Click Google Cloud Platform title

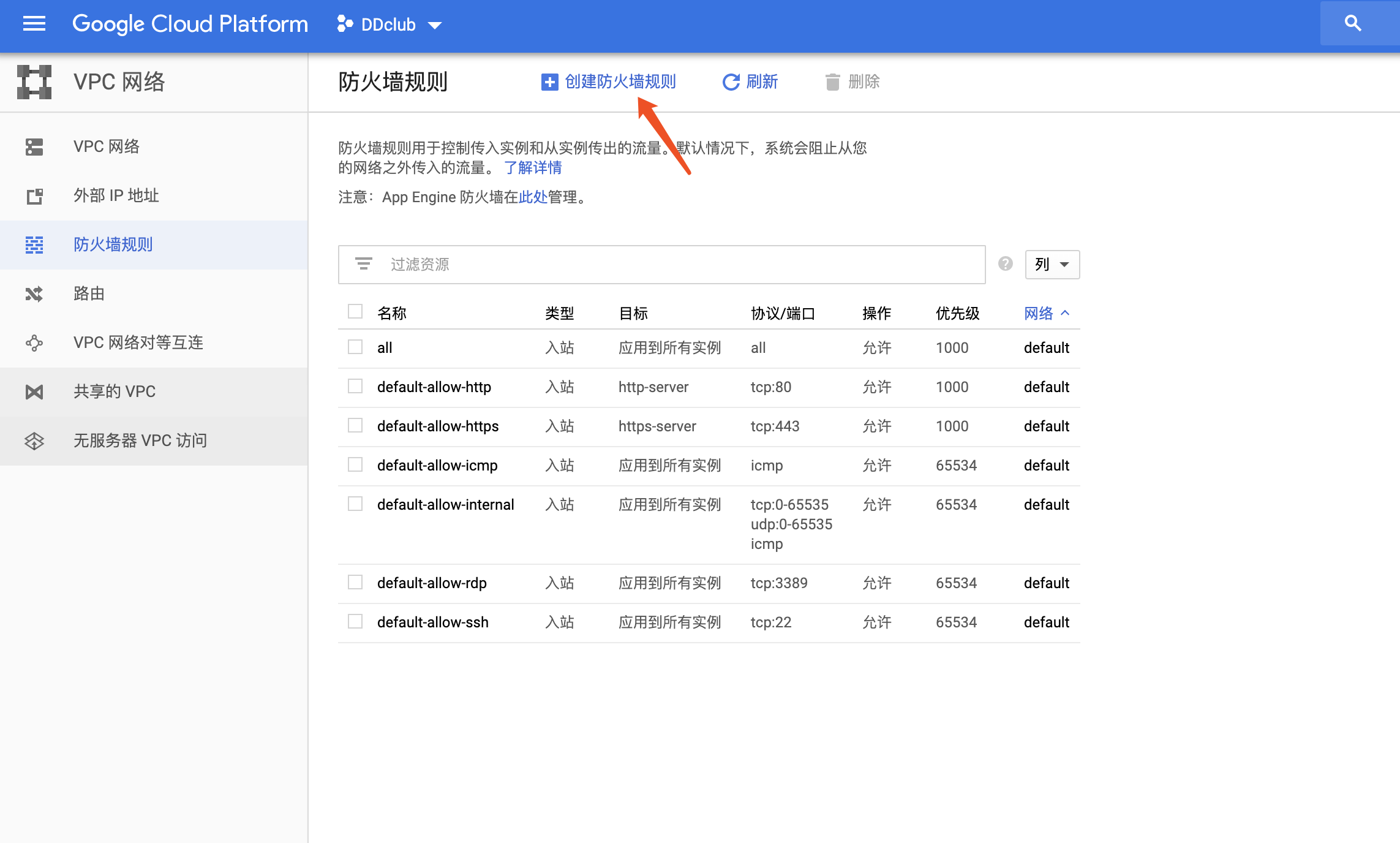[190, 24]
